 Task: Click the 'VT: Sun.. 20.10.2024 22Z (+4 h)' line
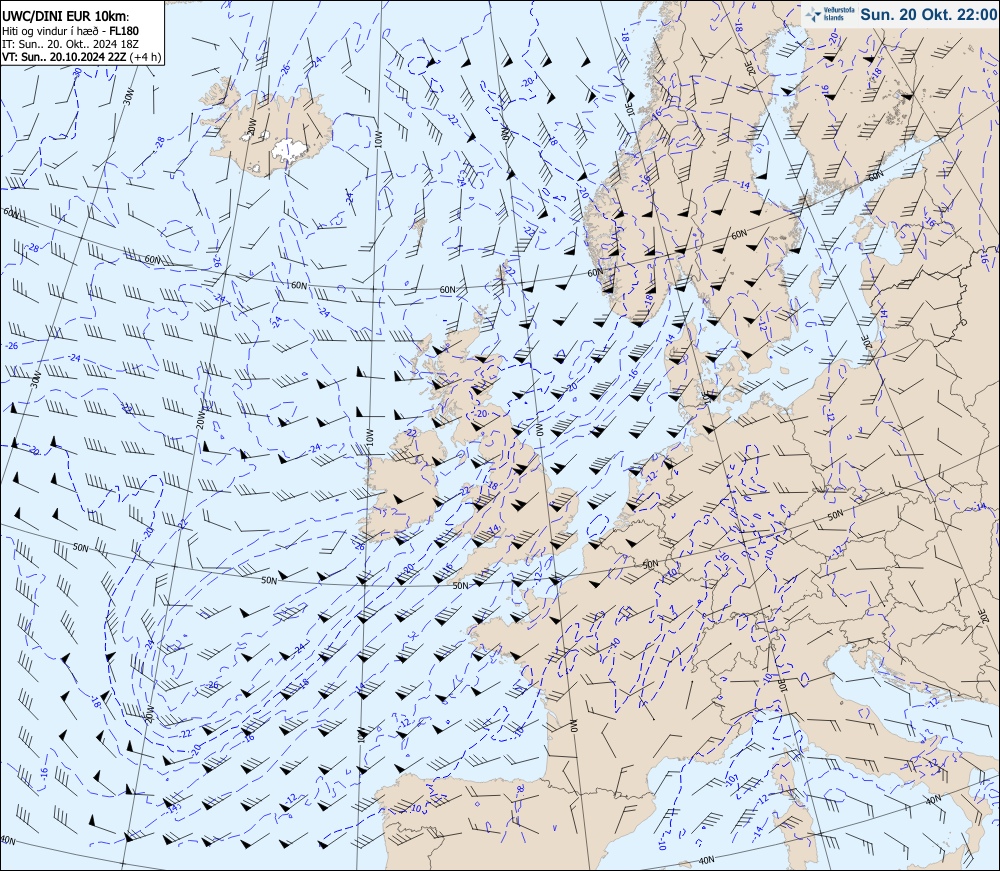pyautogui.click(x=81, y=57)
